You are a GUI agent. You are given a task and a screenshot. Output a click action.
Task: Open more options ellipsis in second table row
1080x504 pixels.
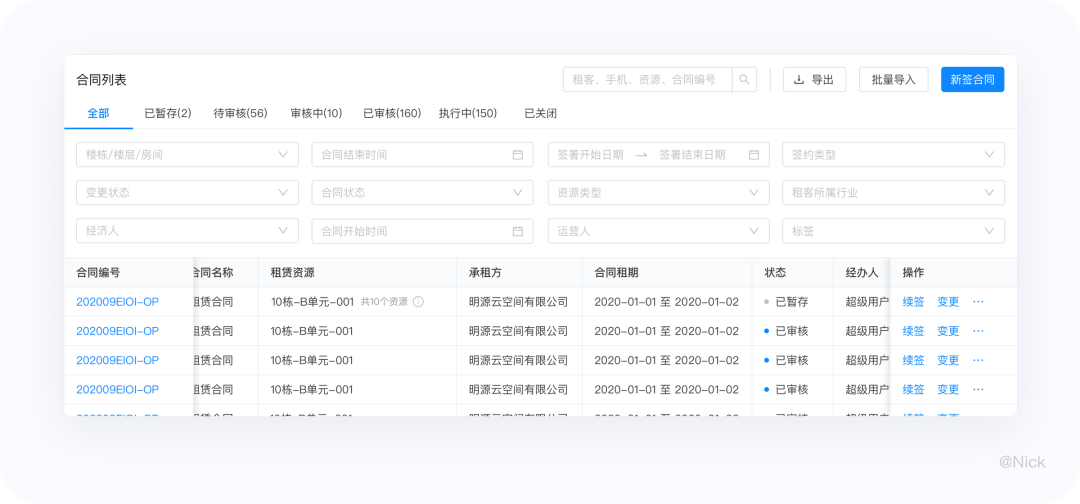pos(978,331)
